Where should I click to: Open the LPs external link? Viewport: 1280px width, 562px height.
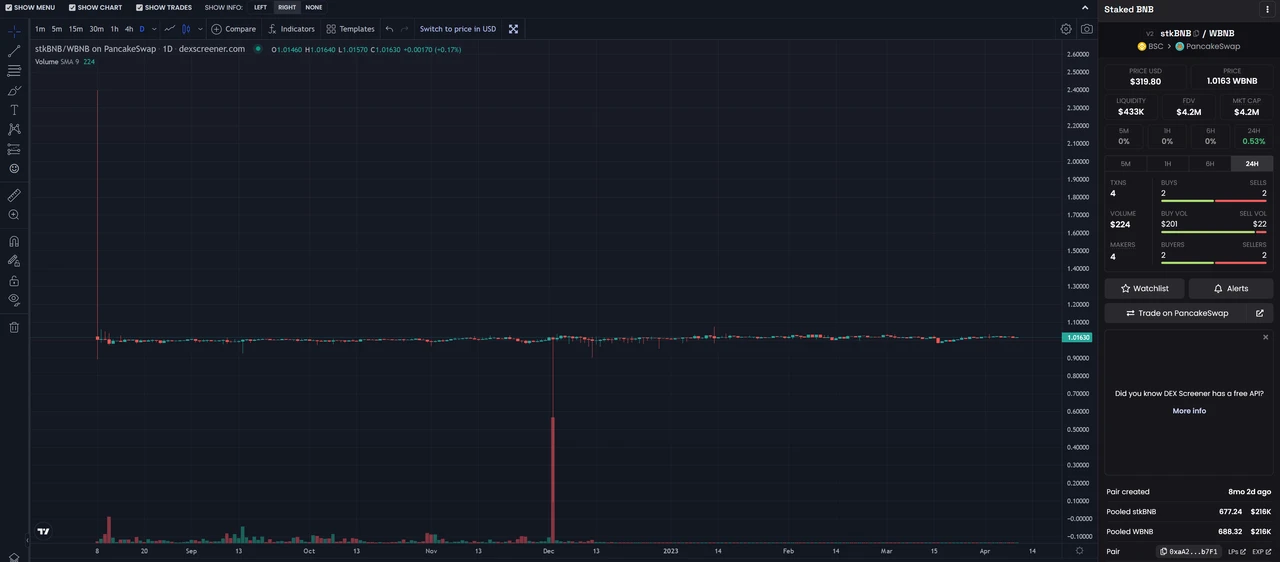1235,551
